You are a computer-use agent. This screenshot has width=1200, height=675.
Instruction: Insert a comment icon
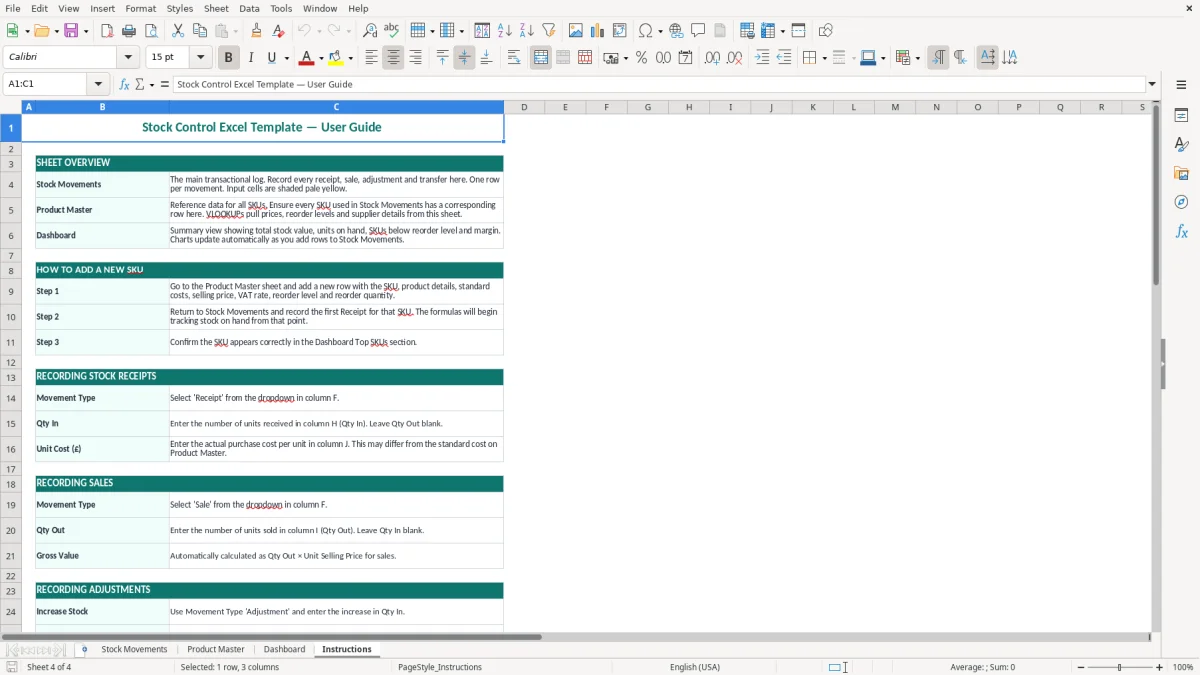tap(698, 31)
